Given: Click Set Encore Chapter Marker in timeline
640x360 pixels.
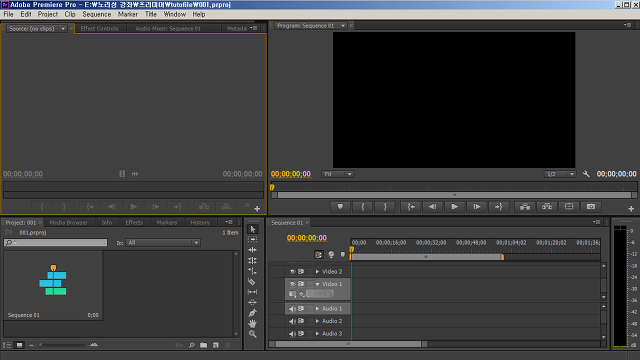Looking at the screenshot, I should [x=331, y=255].
